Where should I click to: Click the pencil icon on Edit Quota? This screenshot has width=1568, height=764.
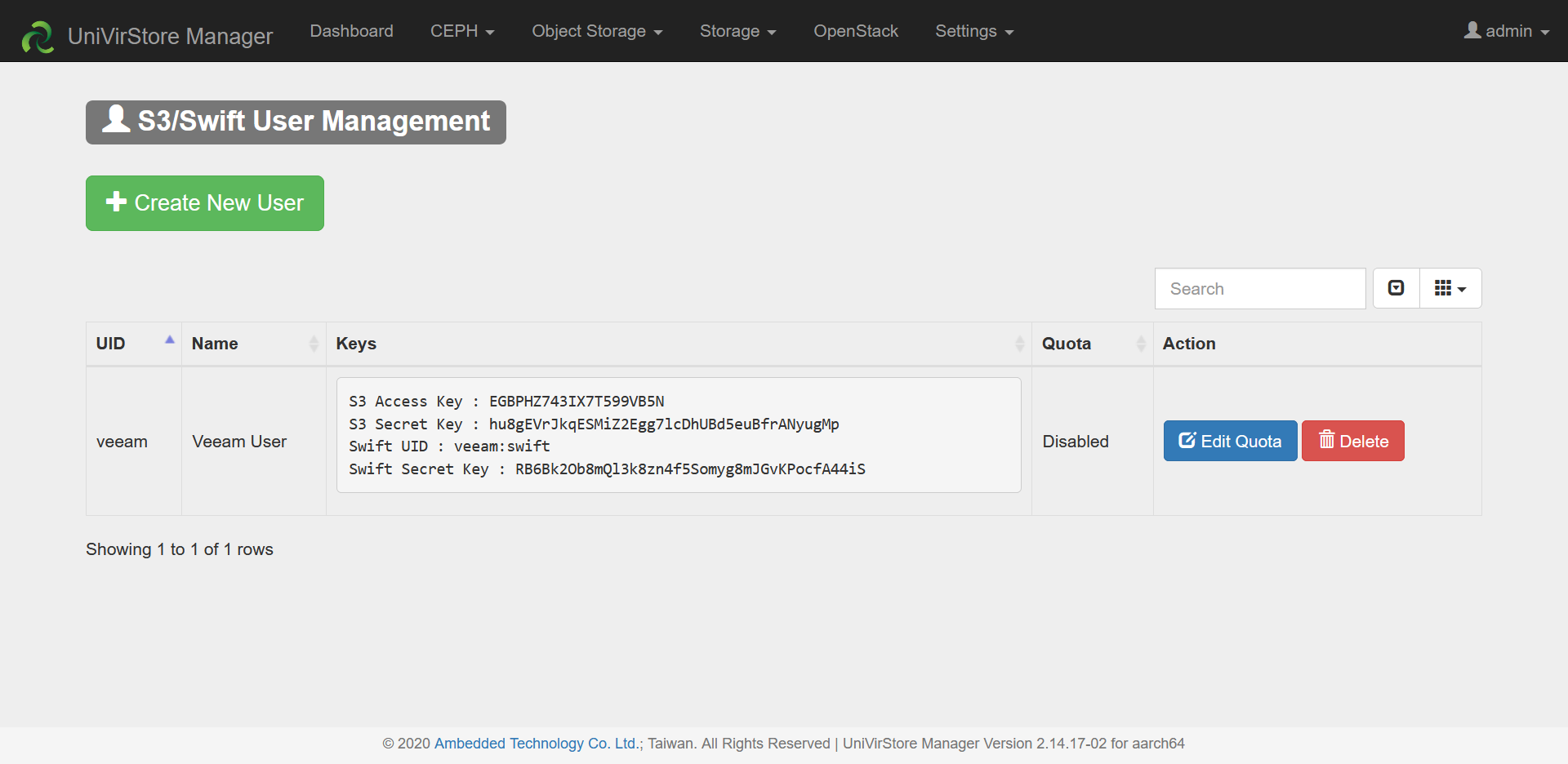click(x=1187, y=440)
